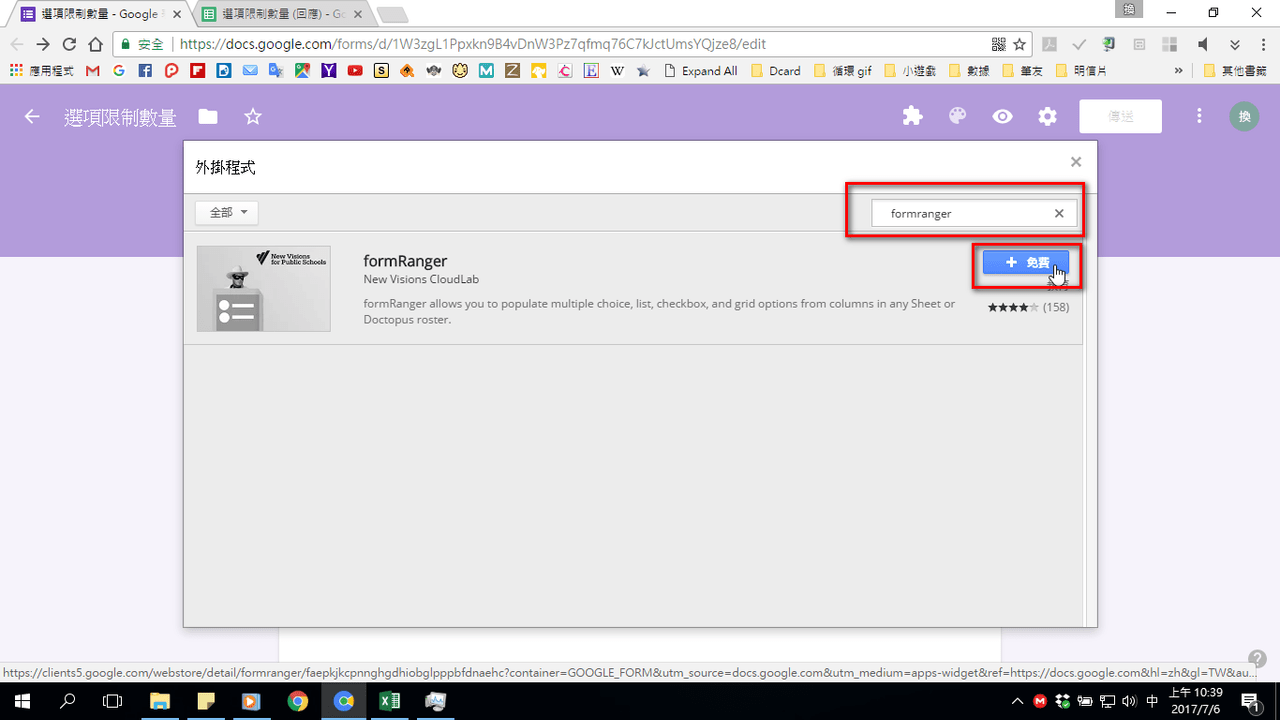Click the URL address bar

pos(570,44)
